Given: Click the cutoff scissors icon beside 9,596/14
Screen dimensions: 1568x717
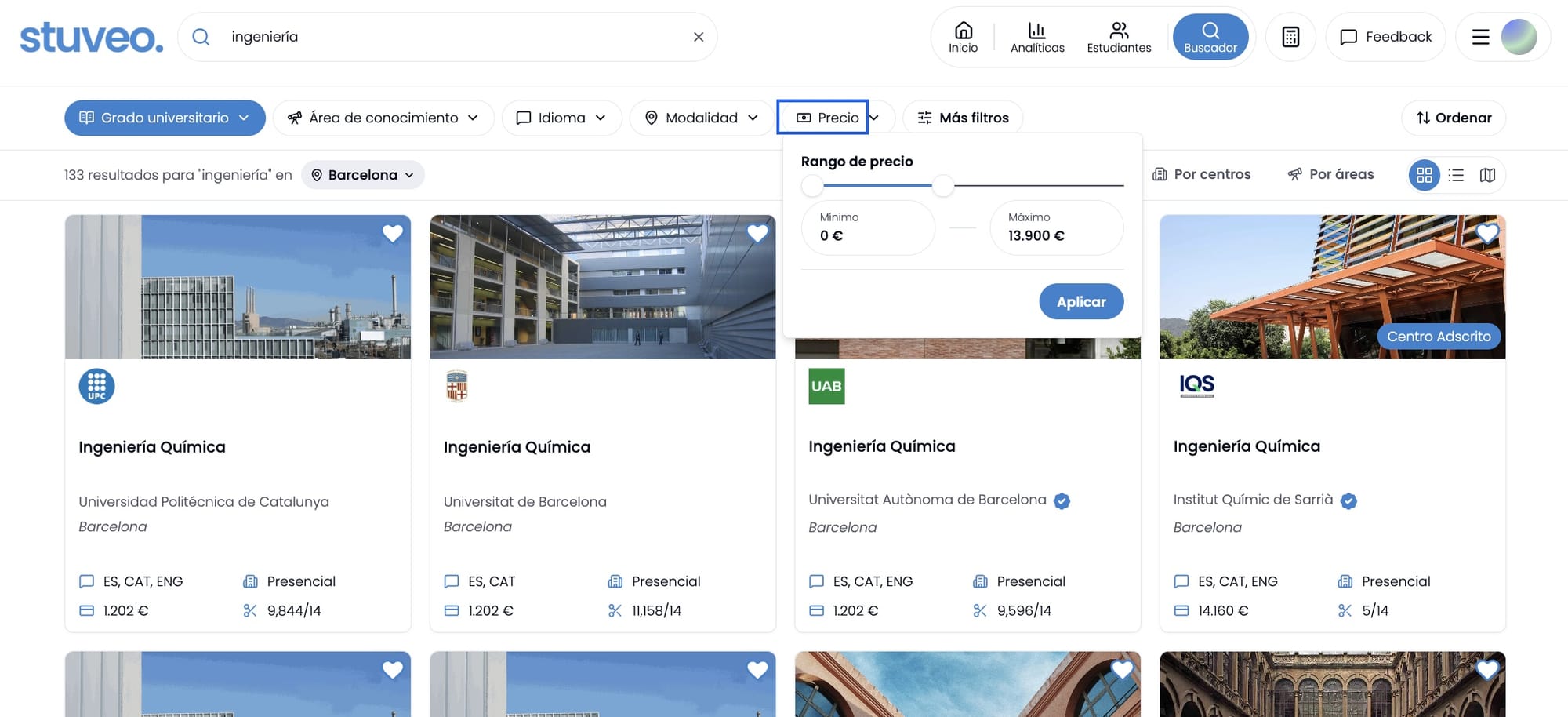Looking at the screenshot, I should pos(980,610).
